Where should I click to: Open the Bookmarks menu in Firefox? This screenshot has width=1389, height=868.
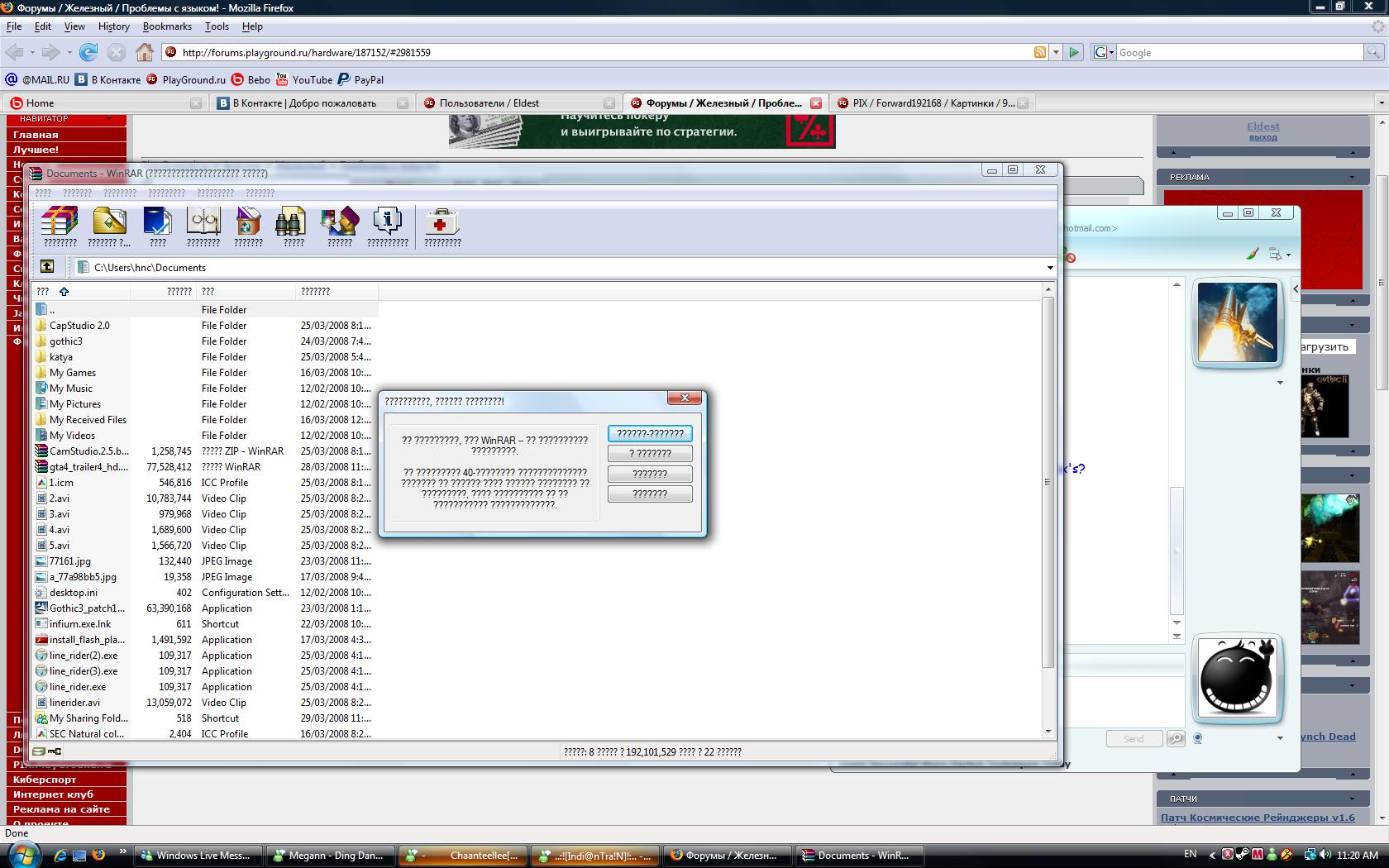tap(167, 26)
